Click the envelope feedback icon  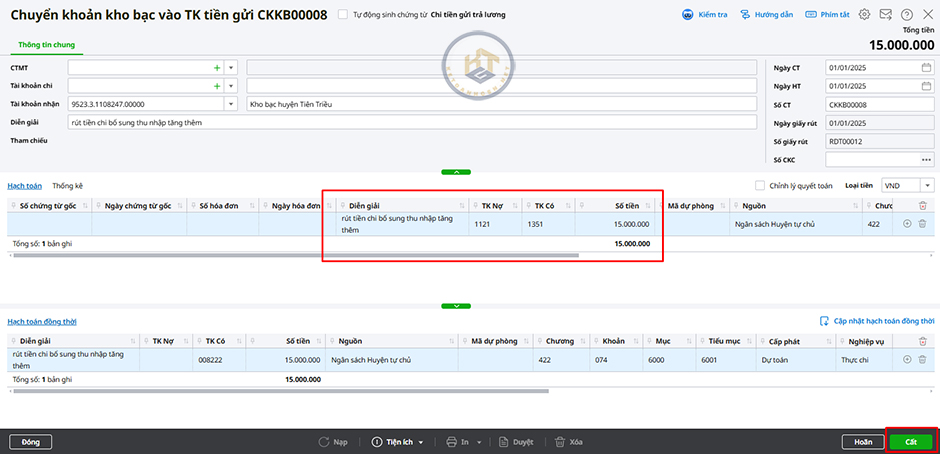coord(885,15)
